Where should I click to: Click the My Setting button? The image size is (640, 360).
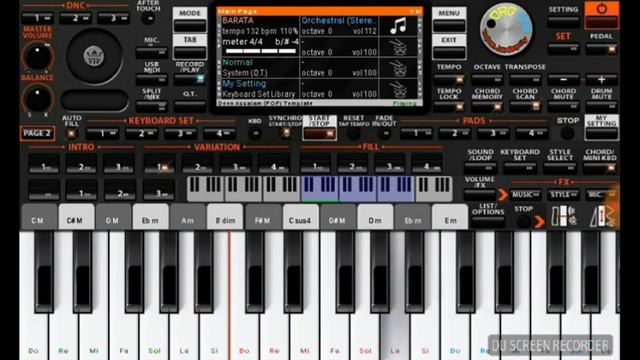click(602, 127)
